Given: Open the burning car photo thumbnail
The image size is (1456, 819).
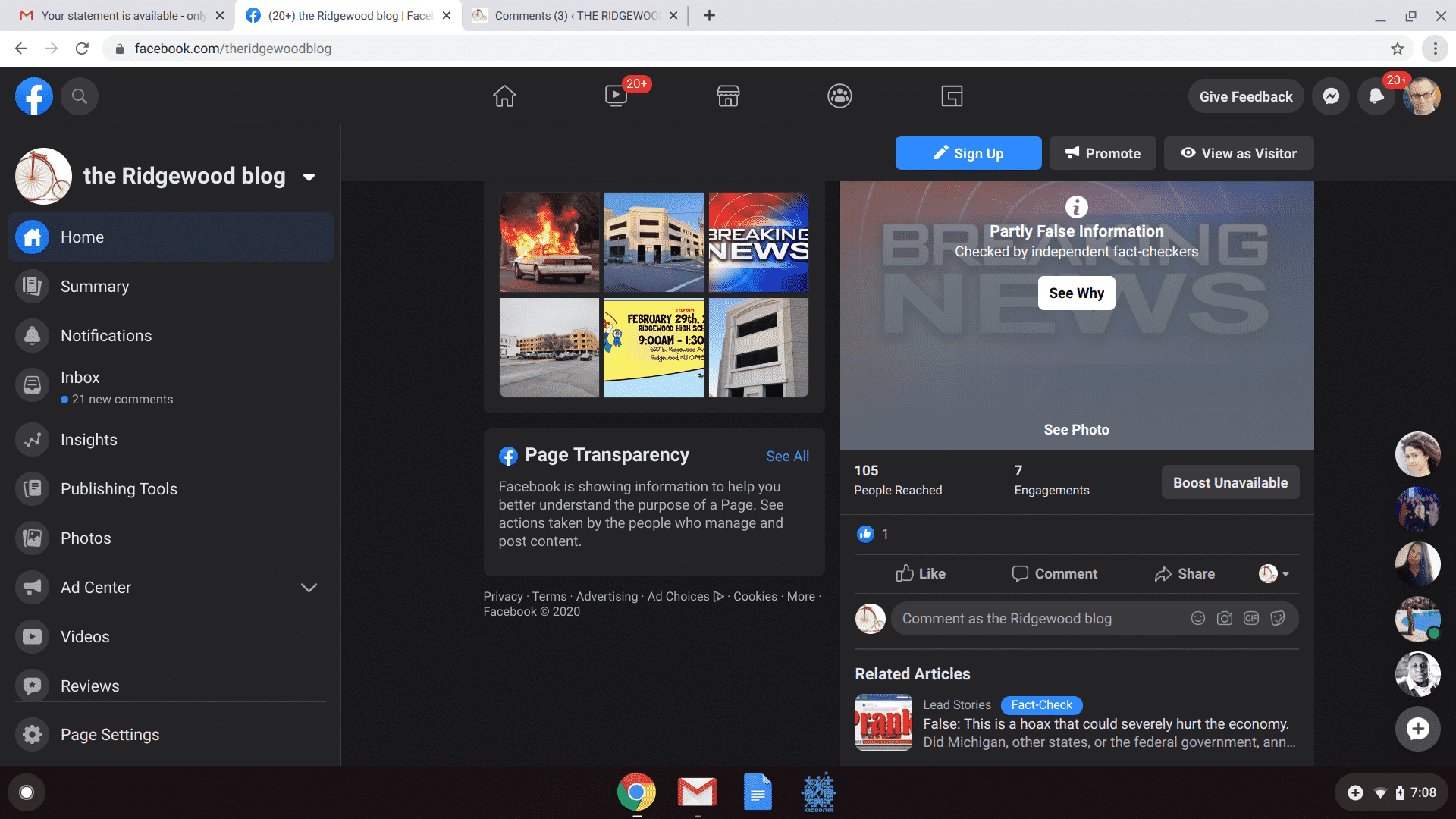Looking at the screenshot, I should [549, 242].
